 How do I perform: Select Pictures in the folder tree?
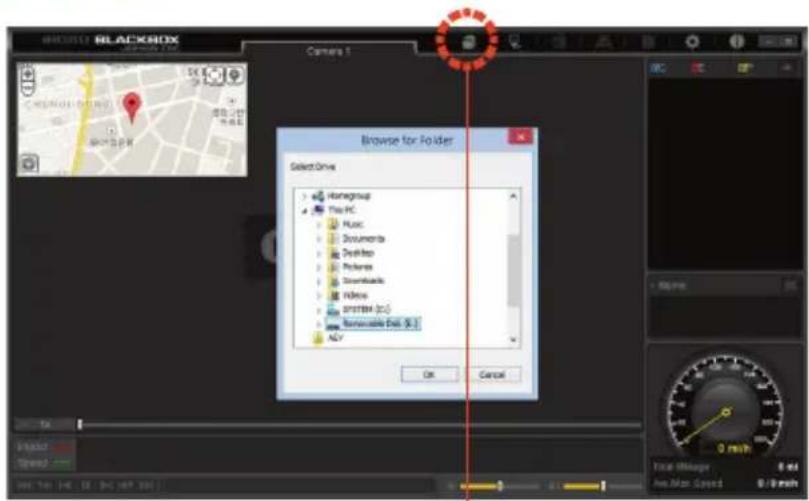tap(358, 267)
